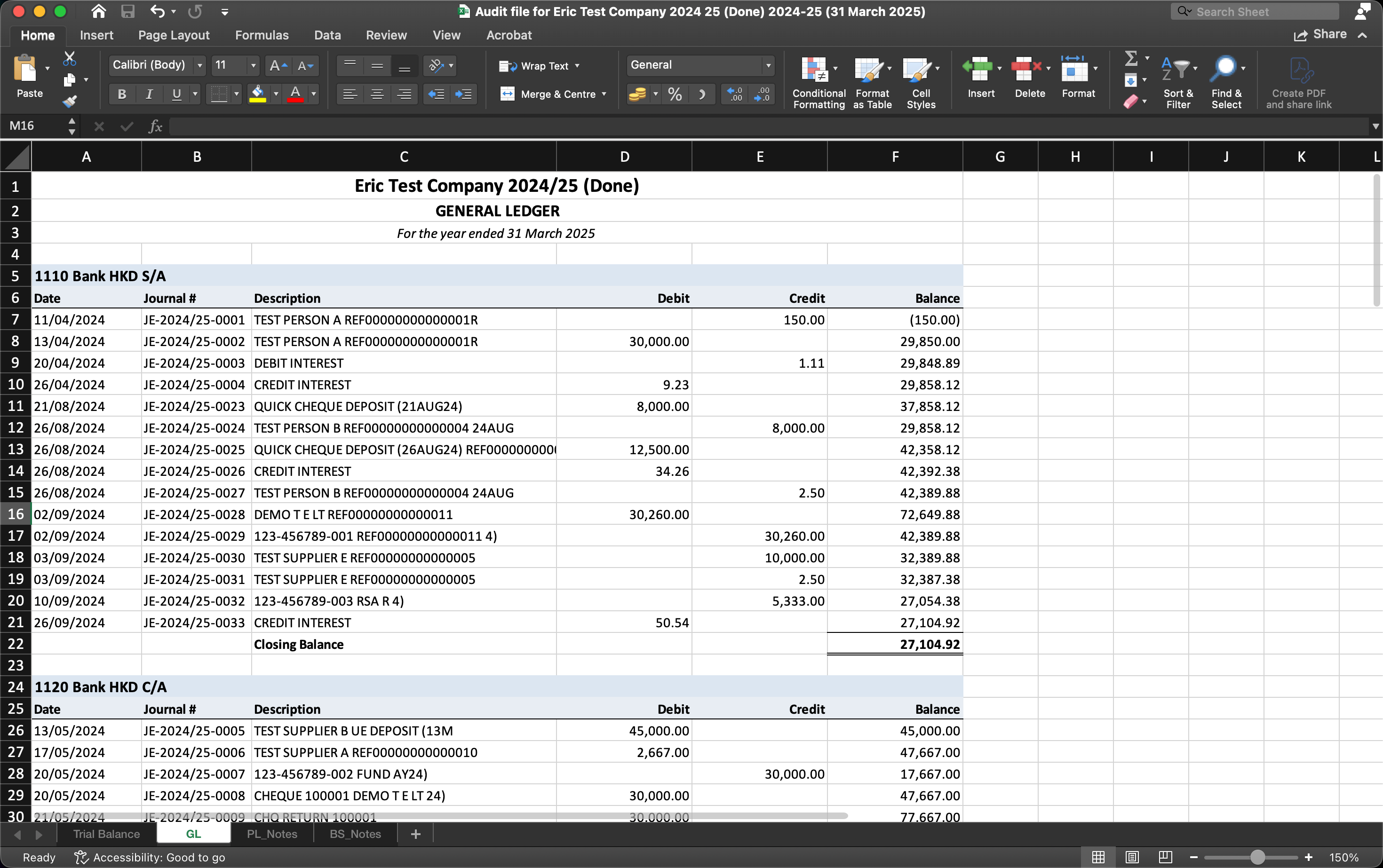1383x868 pixels.
Task: Toggle Underline formatting
Action: pyautogui.click(x=177, y=94)
